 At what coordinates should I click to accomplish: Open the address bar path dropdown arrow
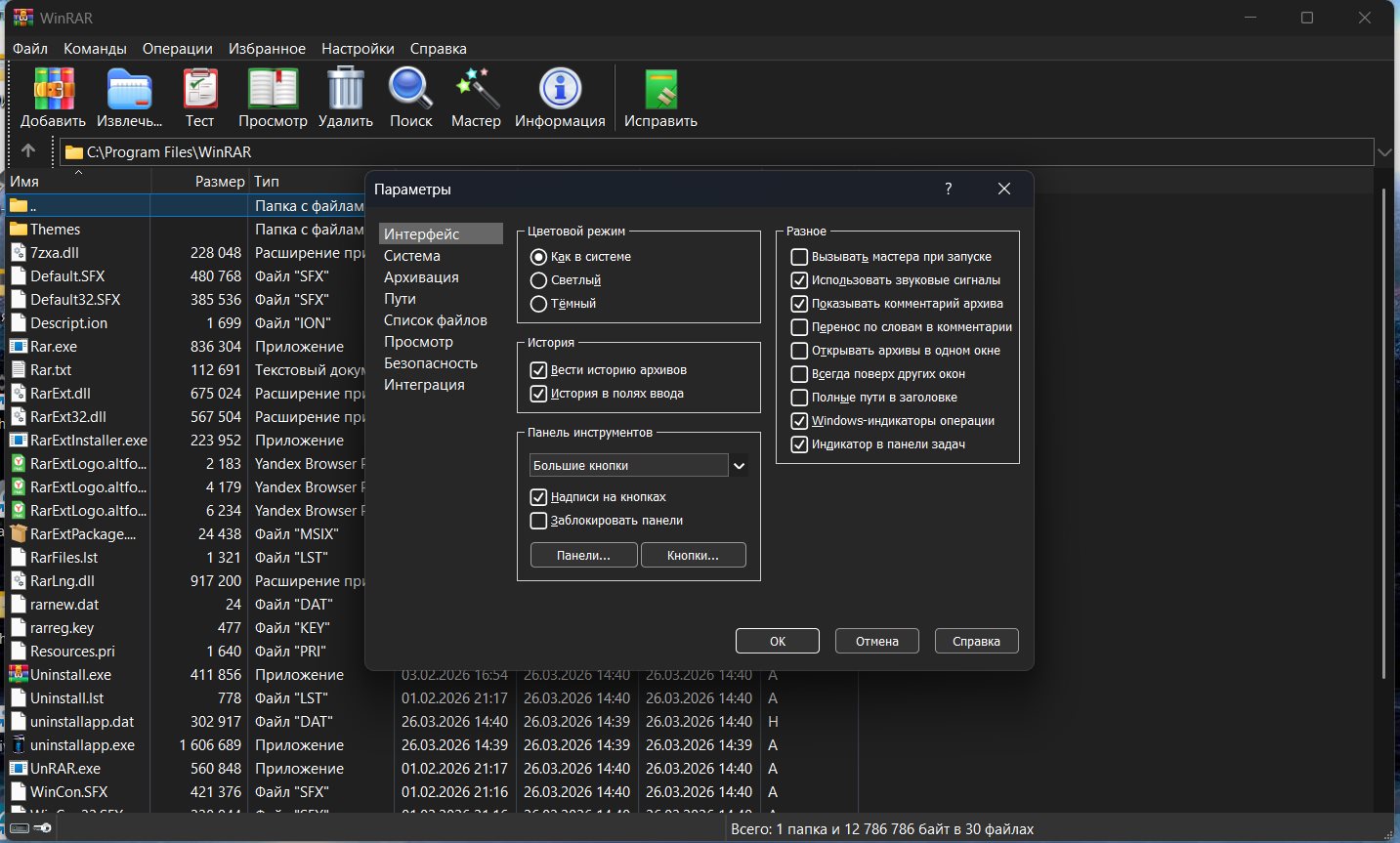click(x=1383, y=152)
